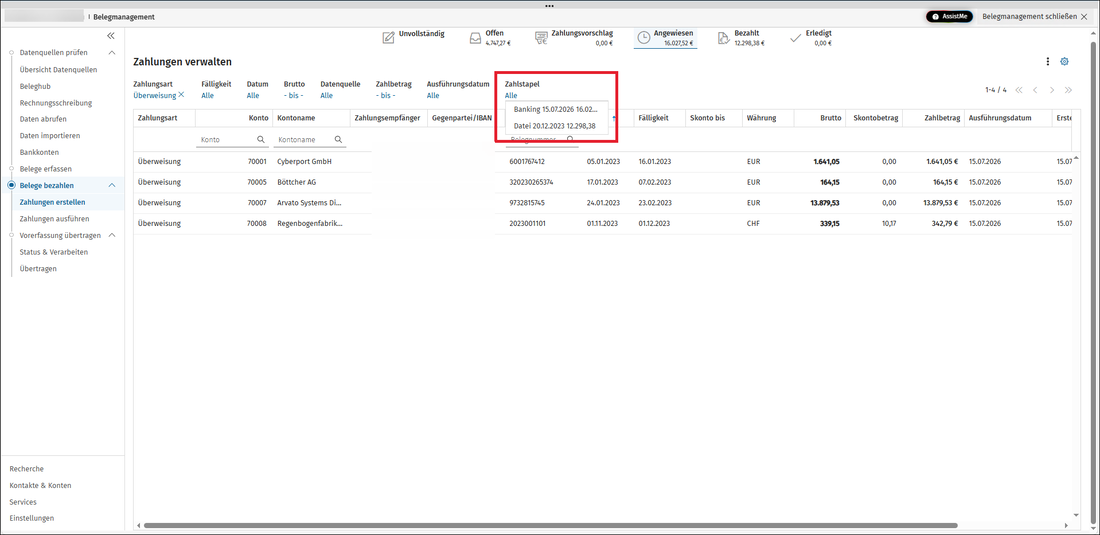Remove the Überweisung filter with X
The image size is (1100, 535).
182,95
